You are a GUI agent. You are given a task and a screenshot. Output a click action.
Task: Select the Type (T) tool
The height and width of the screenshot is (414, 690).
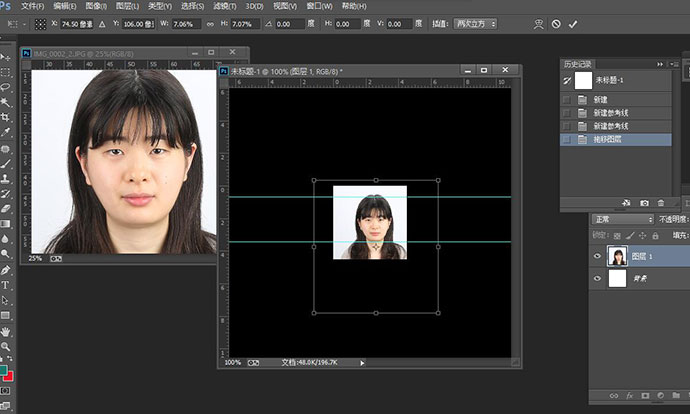tap(6, 285)
